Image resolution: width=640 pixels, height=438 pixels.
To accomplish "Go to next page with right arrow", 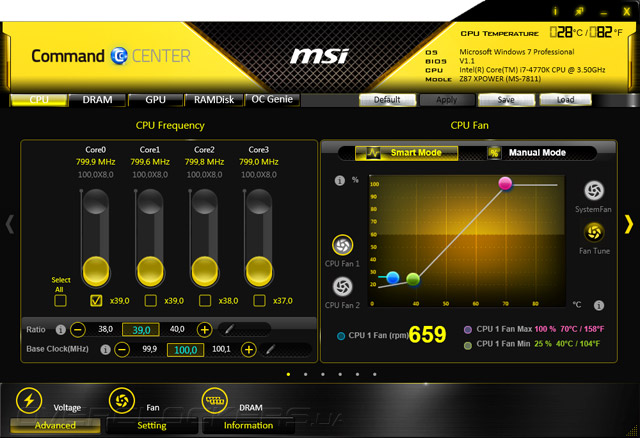I will (629, 224).
